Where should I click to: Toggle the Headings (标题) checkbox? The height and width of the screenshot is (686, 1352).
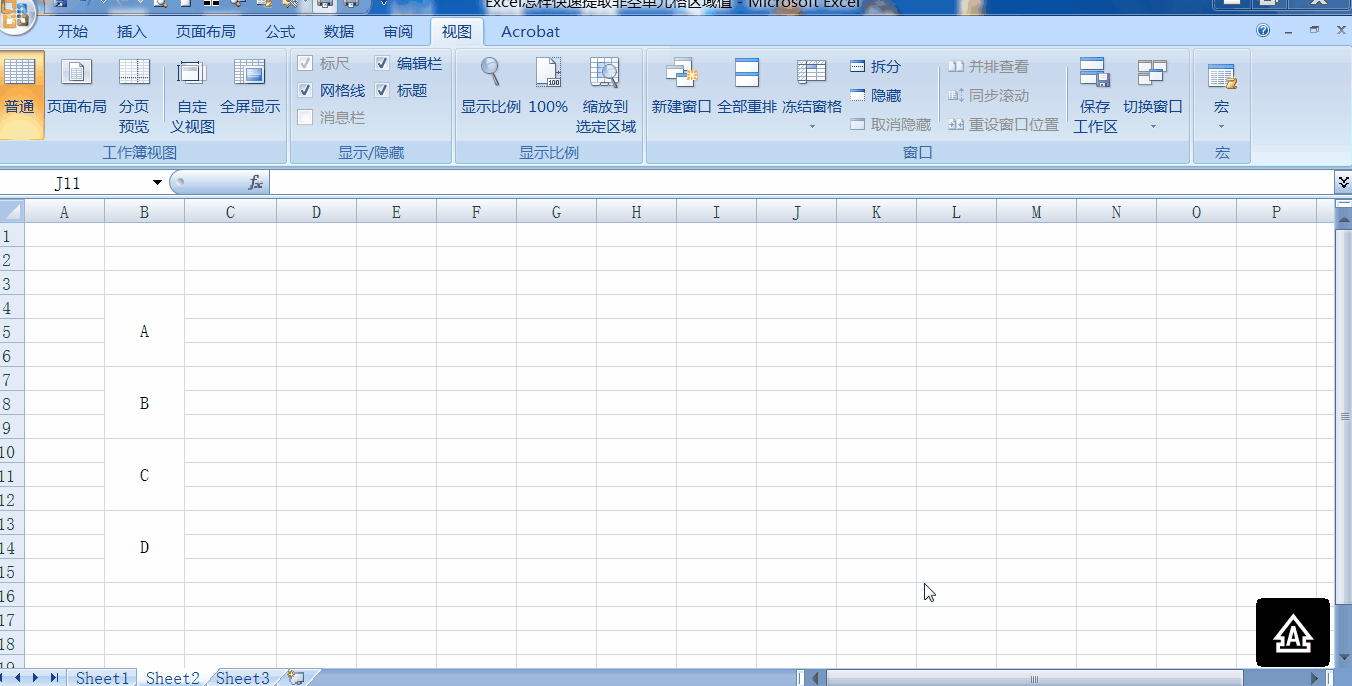382,91
